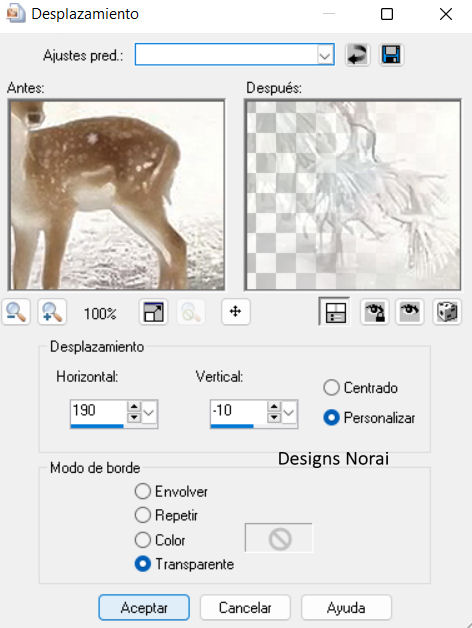Toggle the show/hide previews layout icon
The width and height of the screenshot is (472, 628).
(x=335, y=312)
